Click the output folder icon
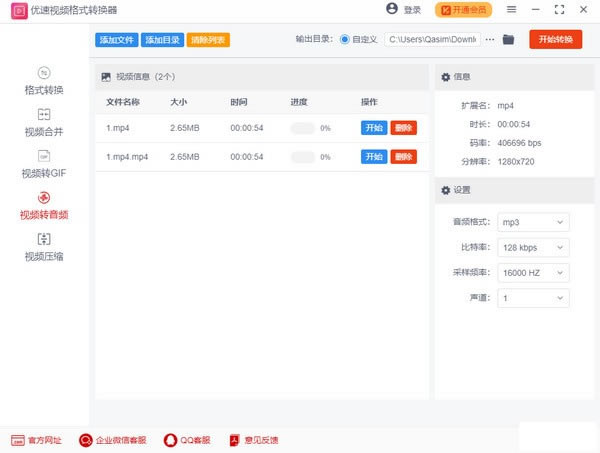The width and height of the screenshot is (600, 453). [508, 40]
